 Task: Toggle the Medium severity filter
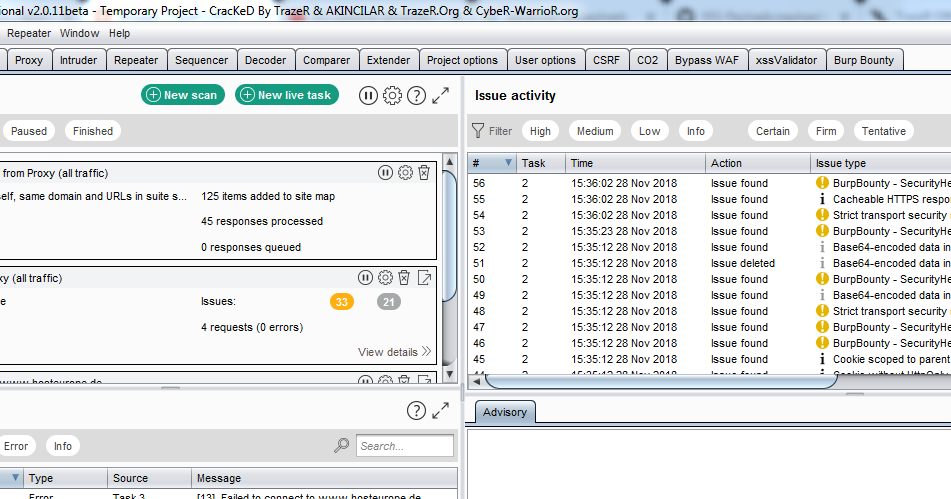tap(595, 131)
